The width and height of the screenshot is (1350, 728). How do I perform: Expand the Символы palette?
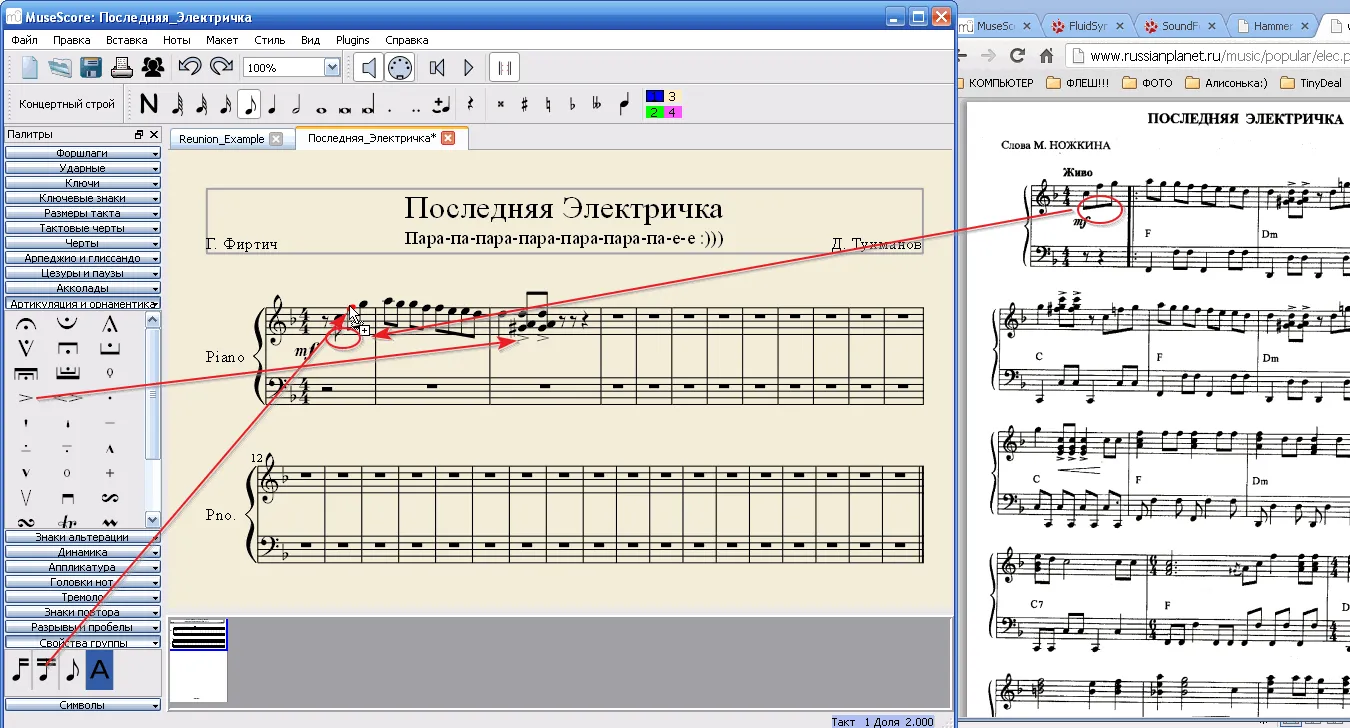(83, 705)
